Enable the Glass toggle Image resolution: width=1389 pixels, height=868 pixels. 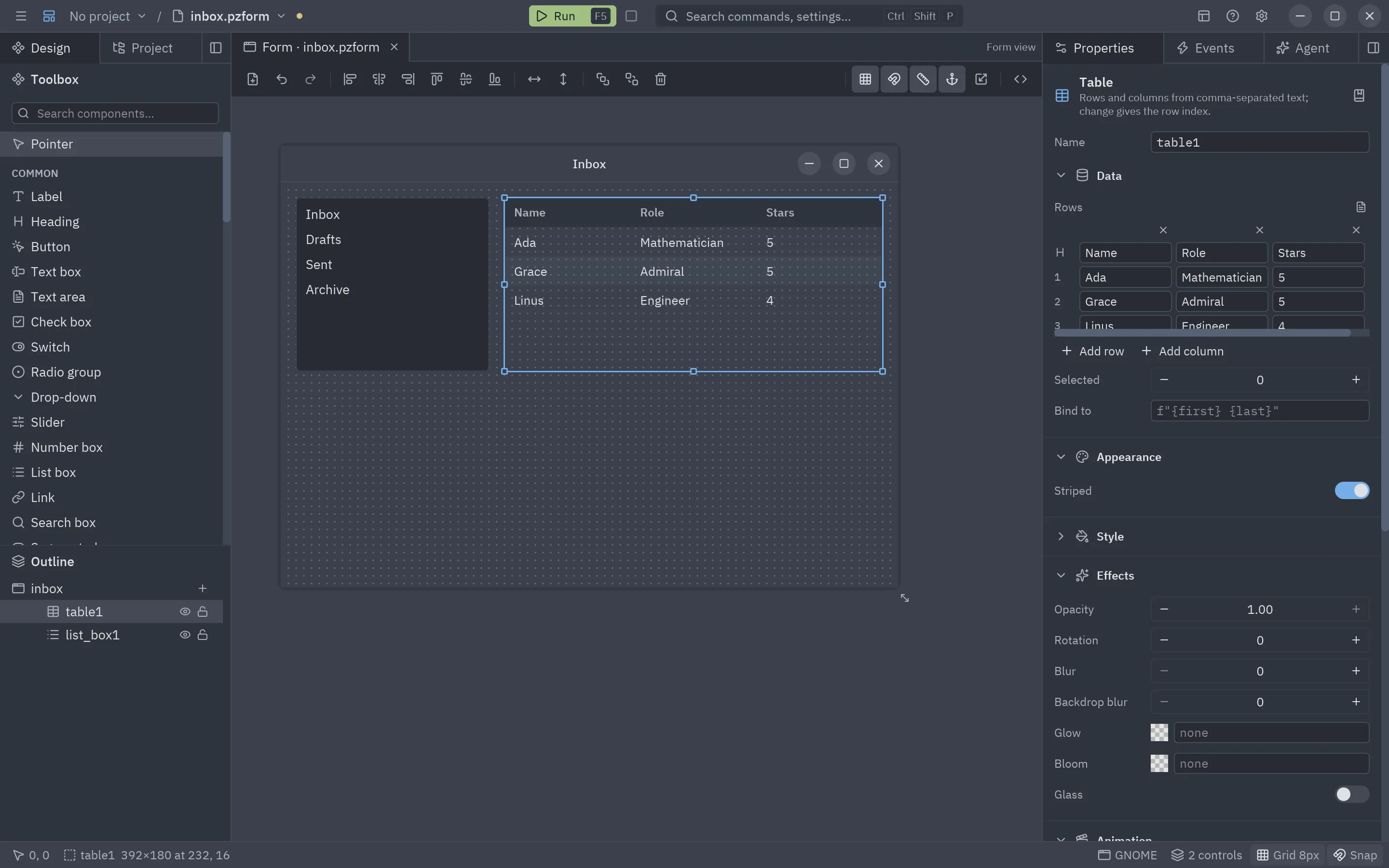[1352, 795]
